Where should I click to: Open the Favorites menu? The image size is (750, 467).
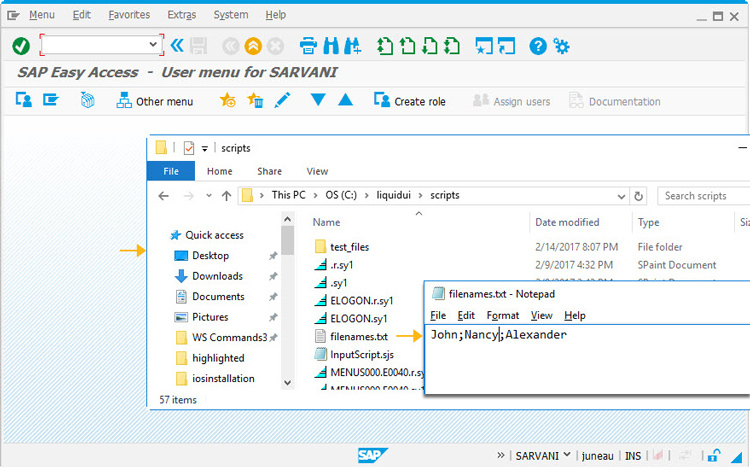[x=129, y=15]
